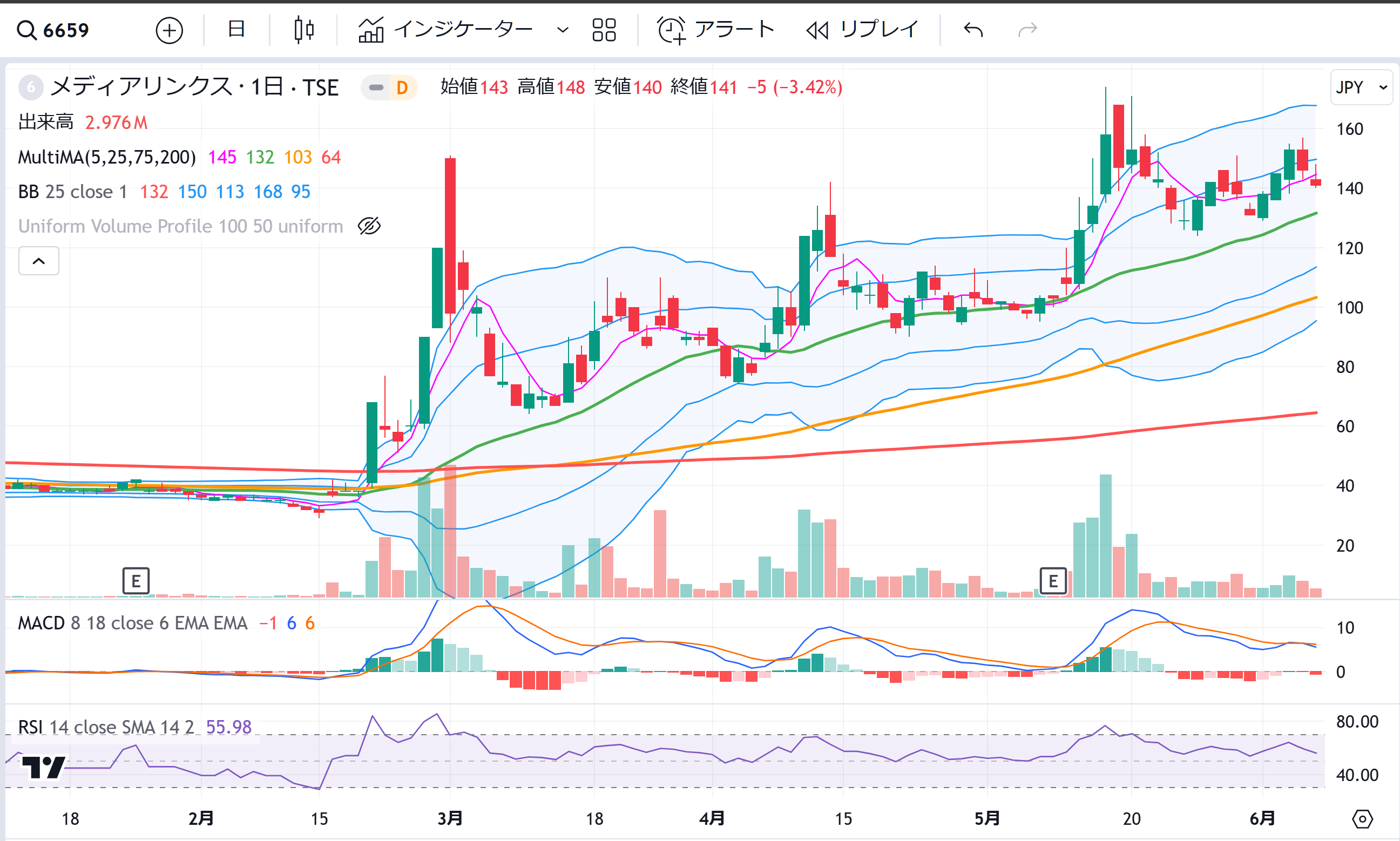Select the BB 25 close 1 legend
The height and width of the screenshot is (841, 1400).
point(72,192)
